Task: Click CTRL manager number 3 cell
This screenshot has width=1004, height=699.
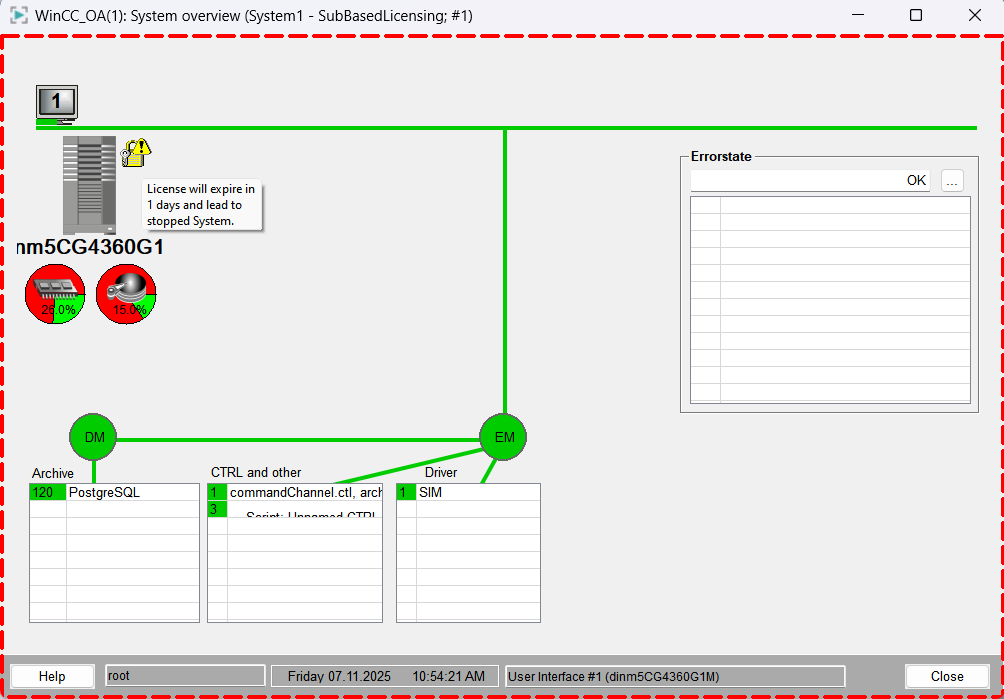Action: coord(217,510)
